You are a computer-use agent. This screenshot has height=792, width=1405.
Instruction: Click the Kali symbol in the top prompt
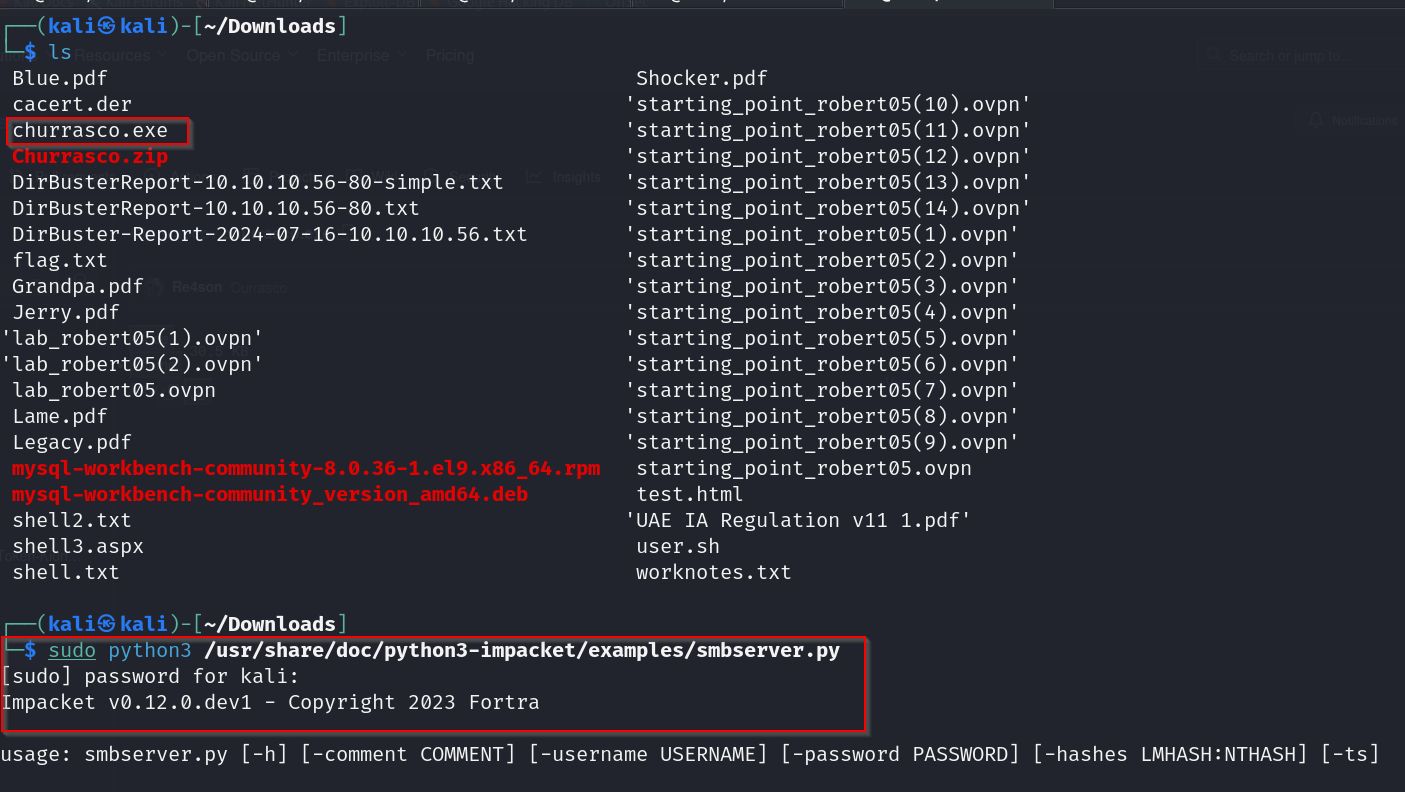click(106, 26)
